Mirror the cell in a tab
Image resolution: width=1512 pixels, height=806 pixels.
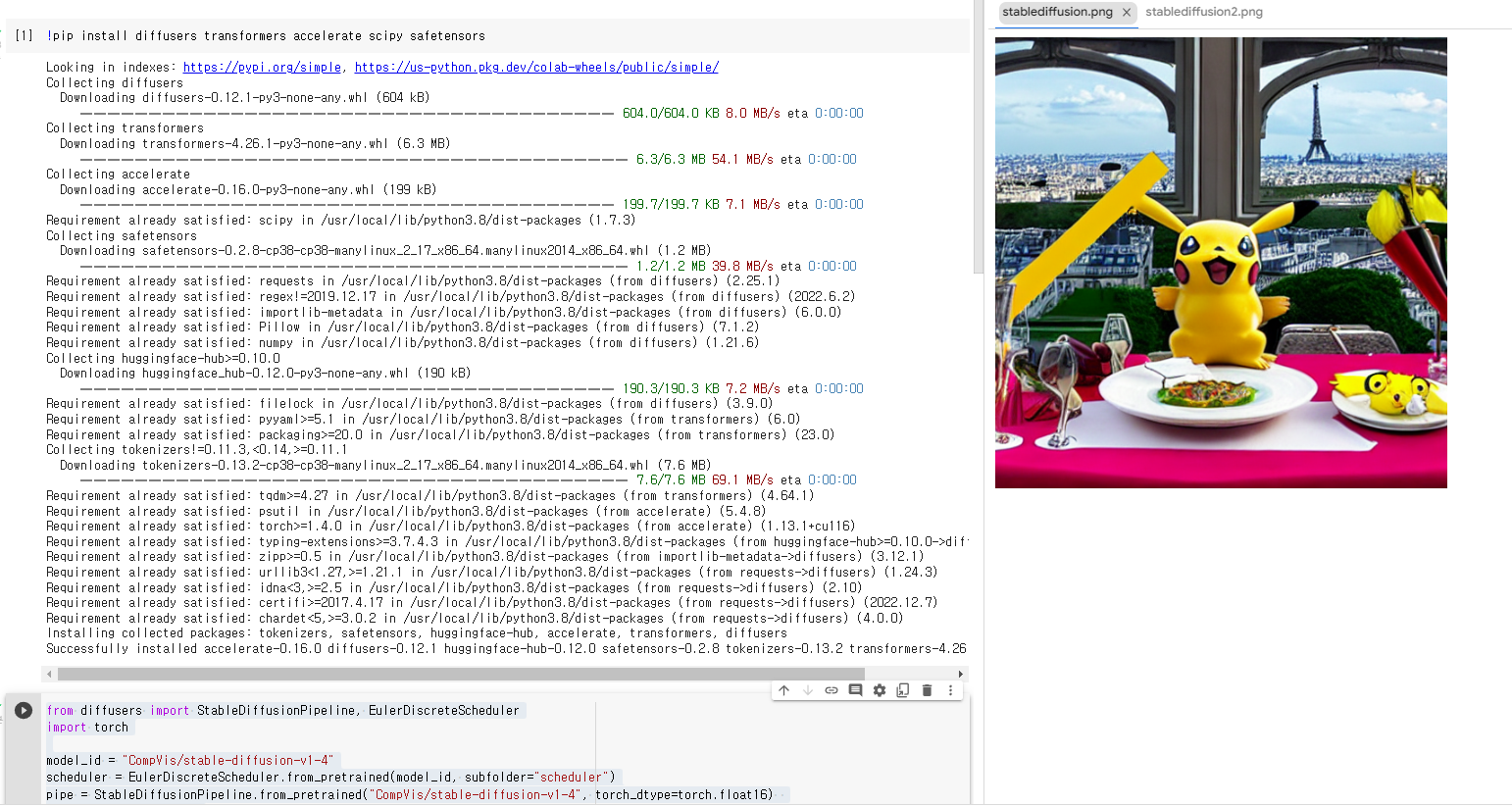(x=903, y=690)
